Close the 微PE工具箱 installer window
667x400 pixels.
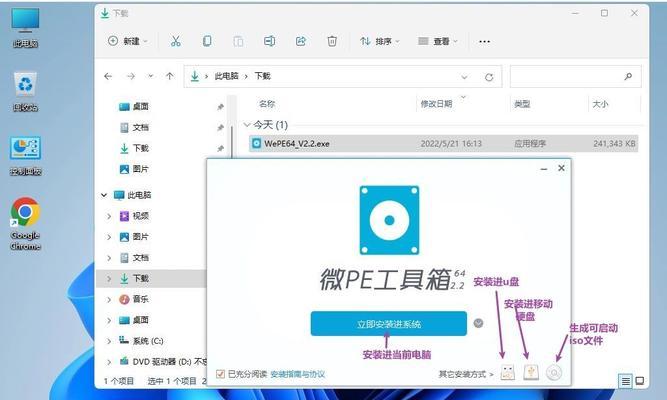561,168
